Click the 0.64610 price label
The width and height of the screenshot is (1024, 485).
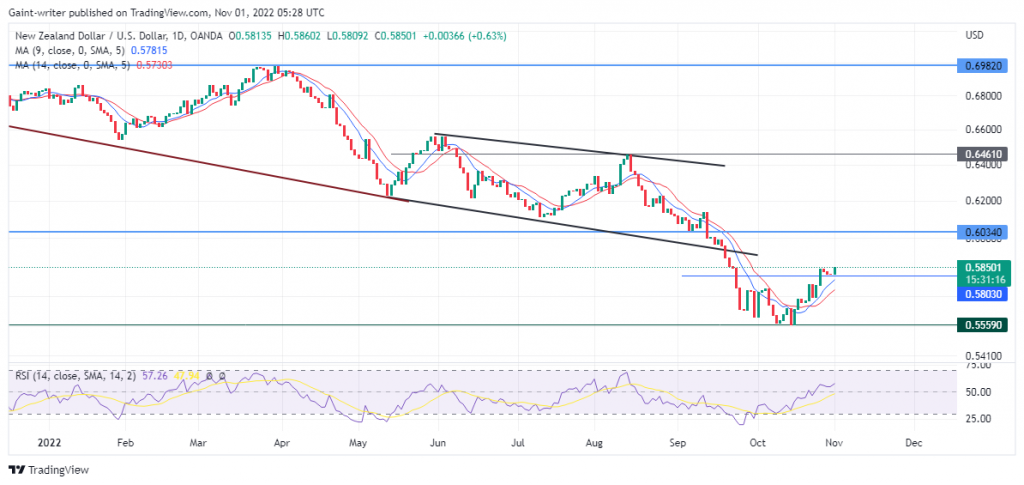coord(984,154)
